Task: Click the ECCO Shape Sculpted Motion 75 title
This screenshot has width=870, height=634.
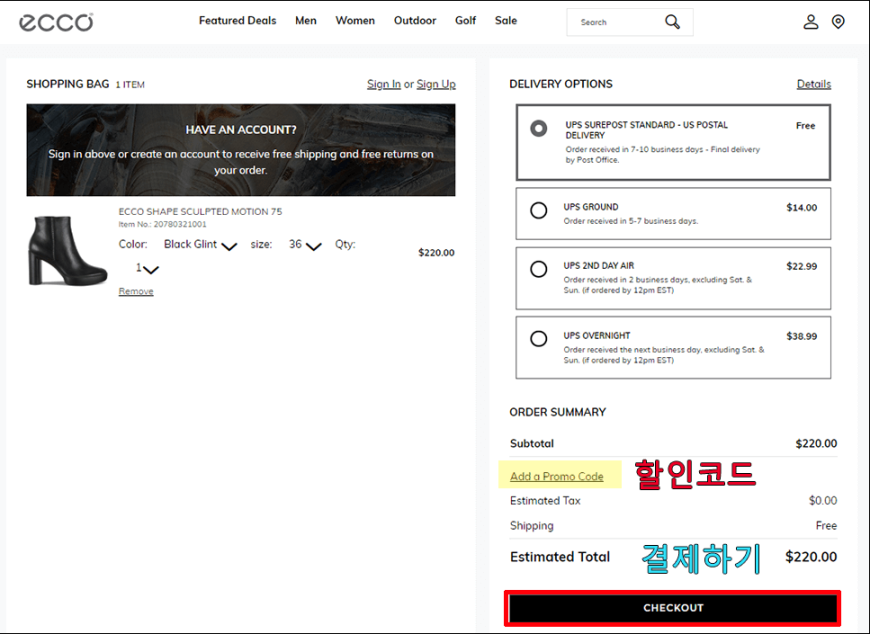Action: coord(200,211)
